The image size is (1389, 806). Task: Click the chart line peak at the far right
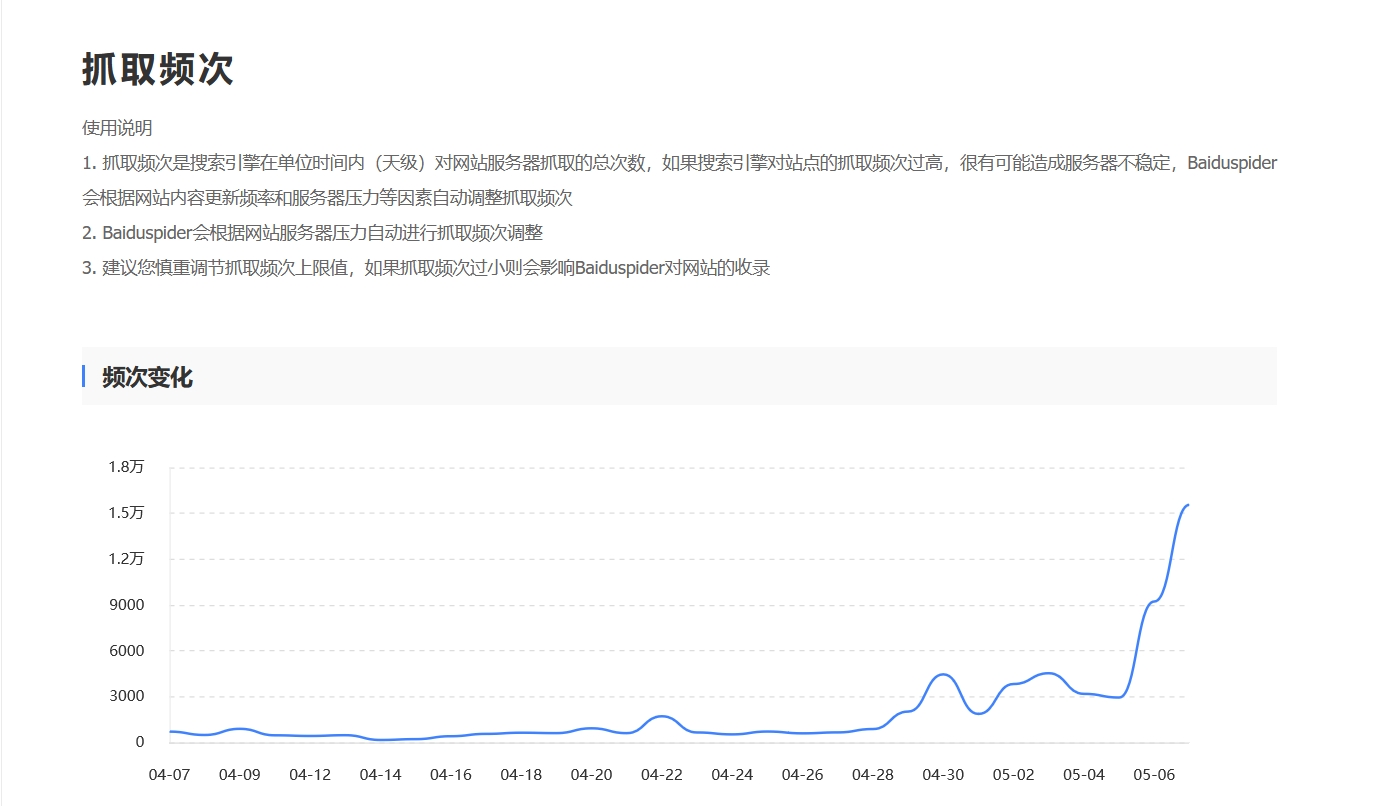tap(1186, 505)
